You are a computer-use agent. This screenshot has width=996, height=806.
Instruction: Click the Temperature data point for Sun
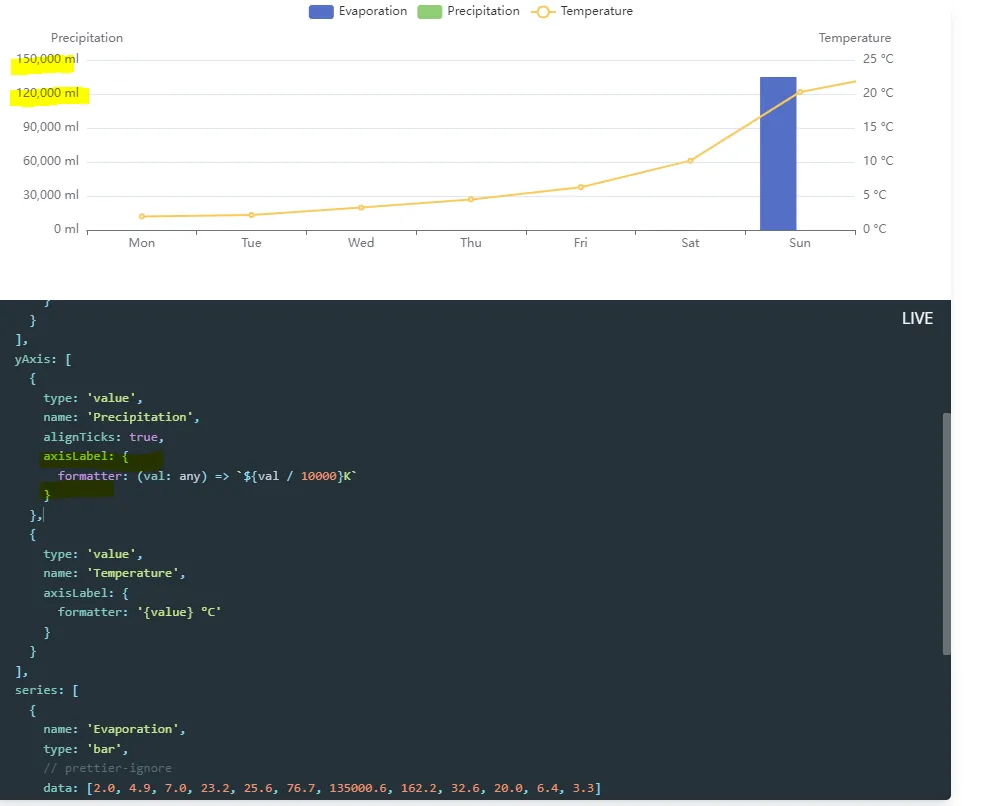coord(800,92)
